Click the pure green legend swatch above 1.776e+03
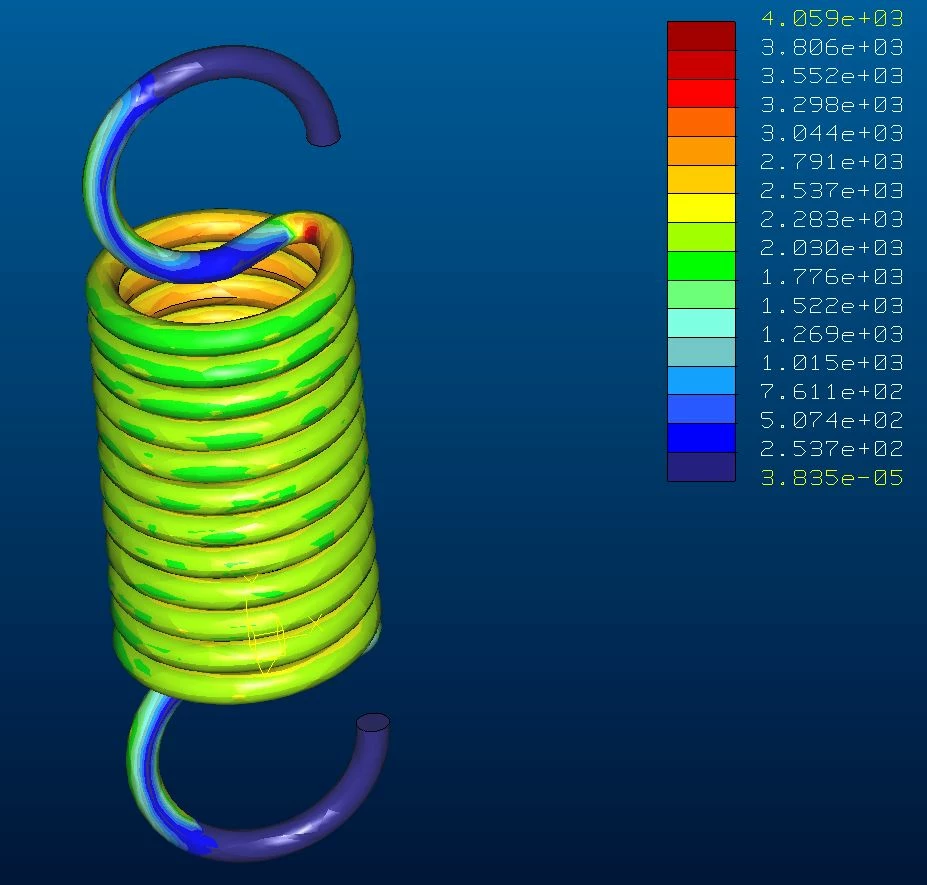 (x=701, y=265)
